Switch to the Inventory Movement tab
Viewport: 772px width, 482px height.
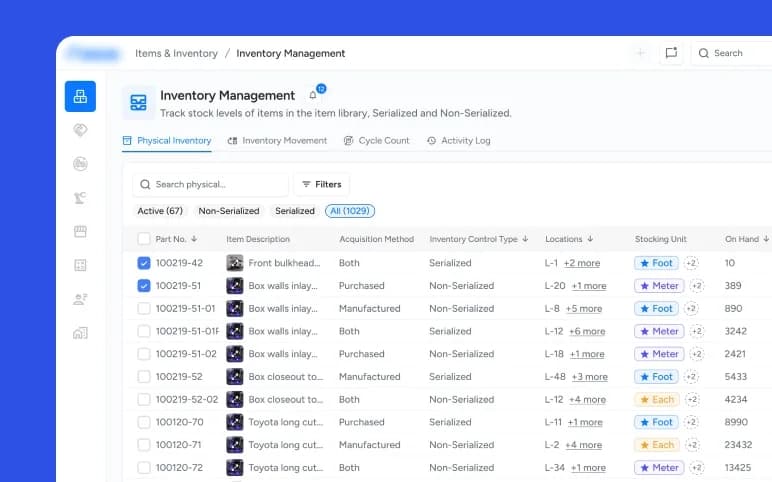pos(277,141)
